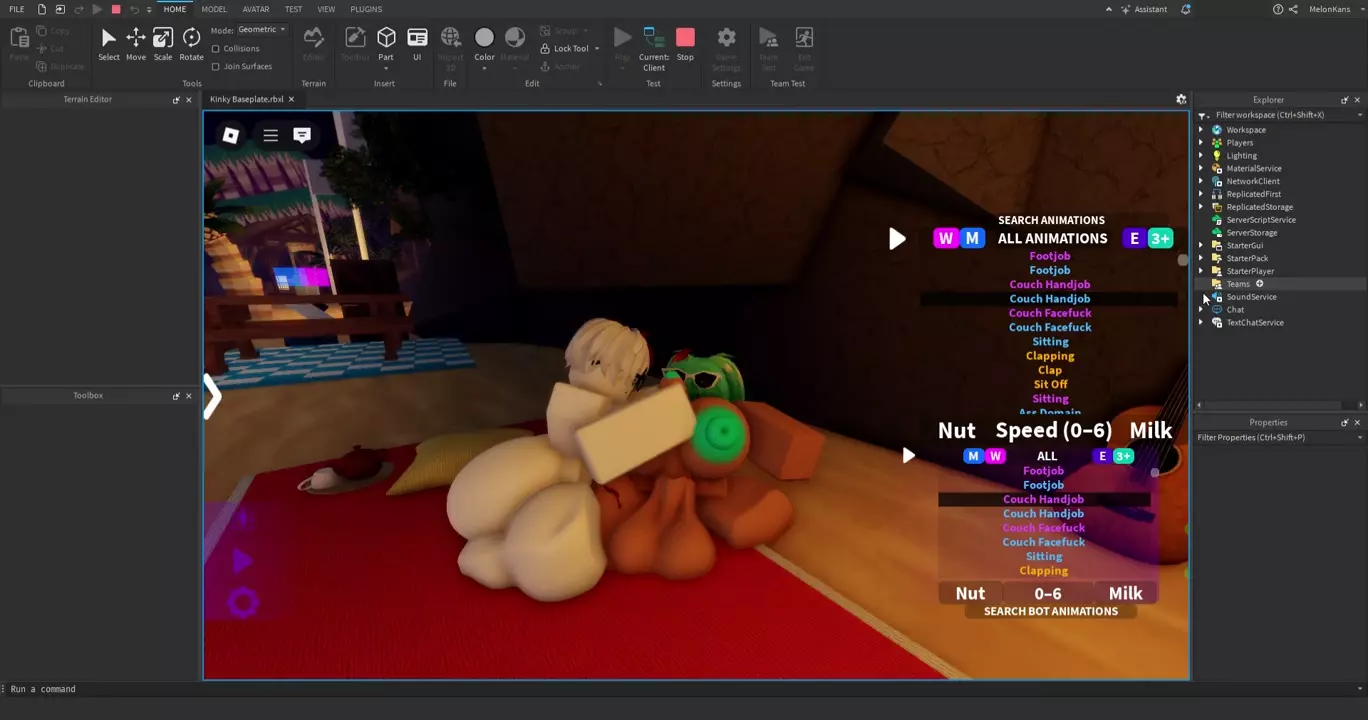Open the UI insert tool
The width and height of the screenshot is (1368, 720).
417,44
